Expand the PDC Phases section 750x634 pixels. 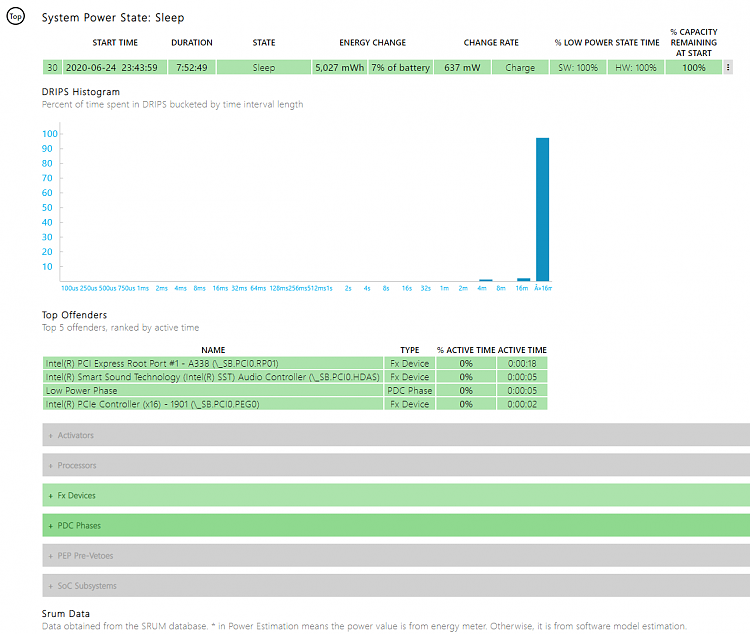click(x=396, y=525)
